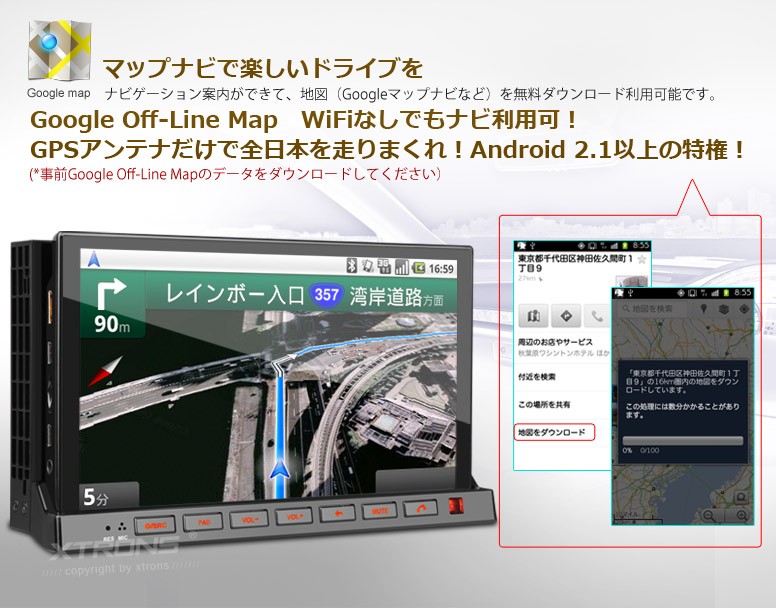Tap the my-location target icon

coord(743,309)
